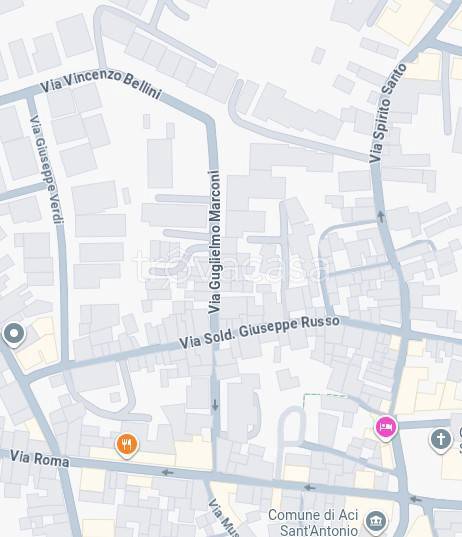Click the Comune di Aci Sant'Antonio building icon
The height and width of the screenshot is (537, 462).
tap(376, 521)
